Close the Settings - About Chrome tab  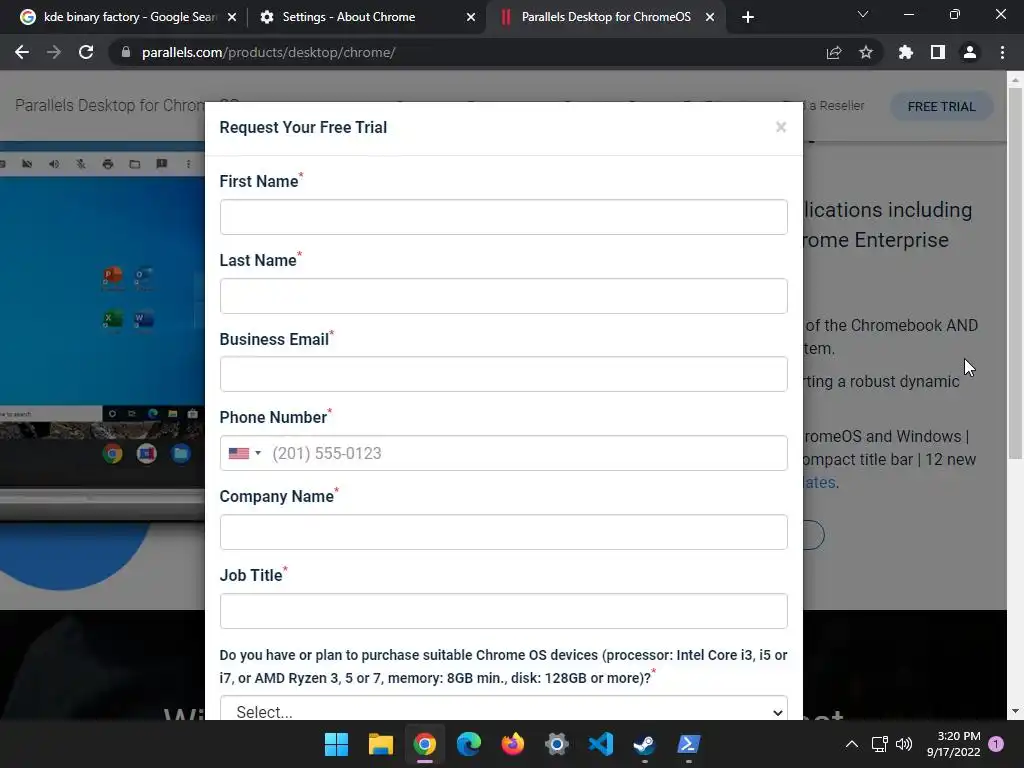(471, 17)
